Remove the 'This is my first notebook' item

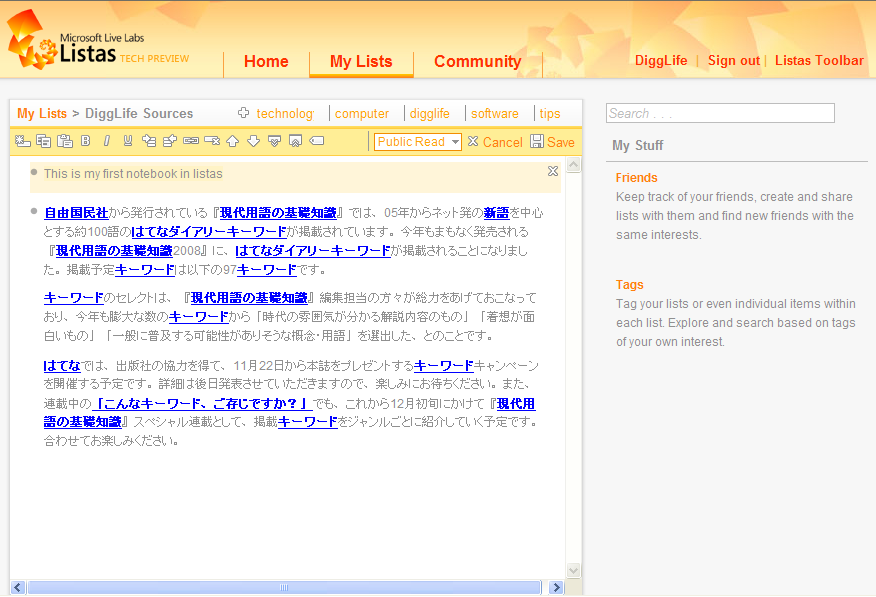point(553,171)
